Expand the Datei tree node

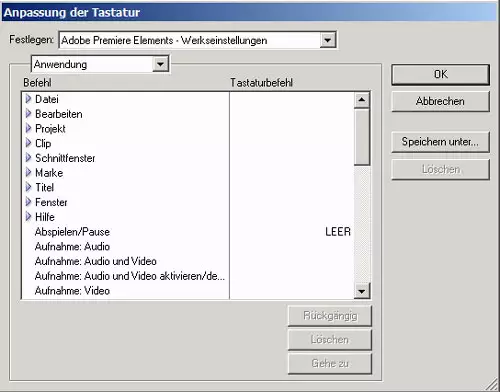click(28, 99)
